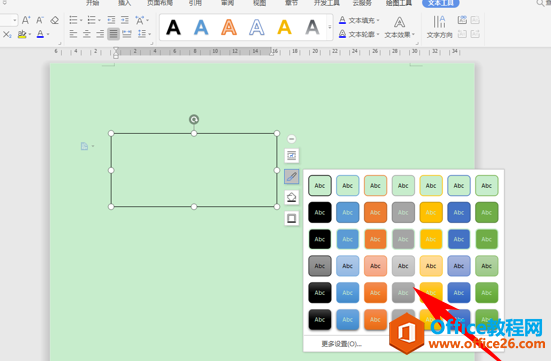This screenshot has width=552, height=361.
Task: Decrease the paragraph indent
Action: point(111,20)
